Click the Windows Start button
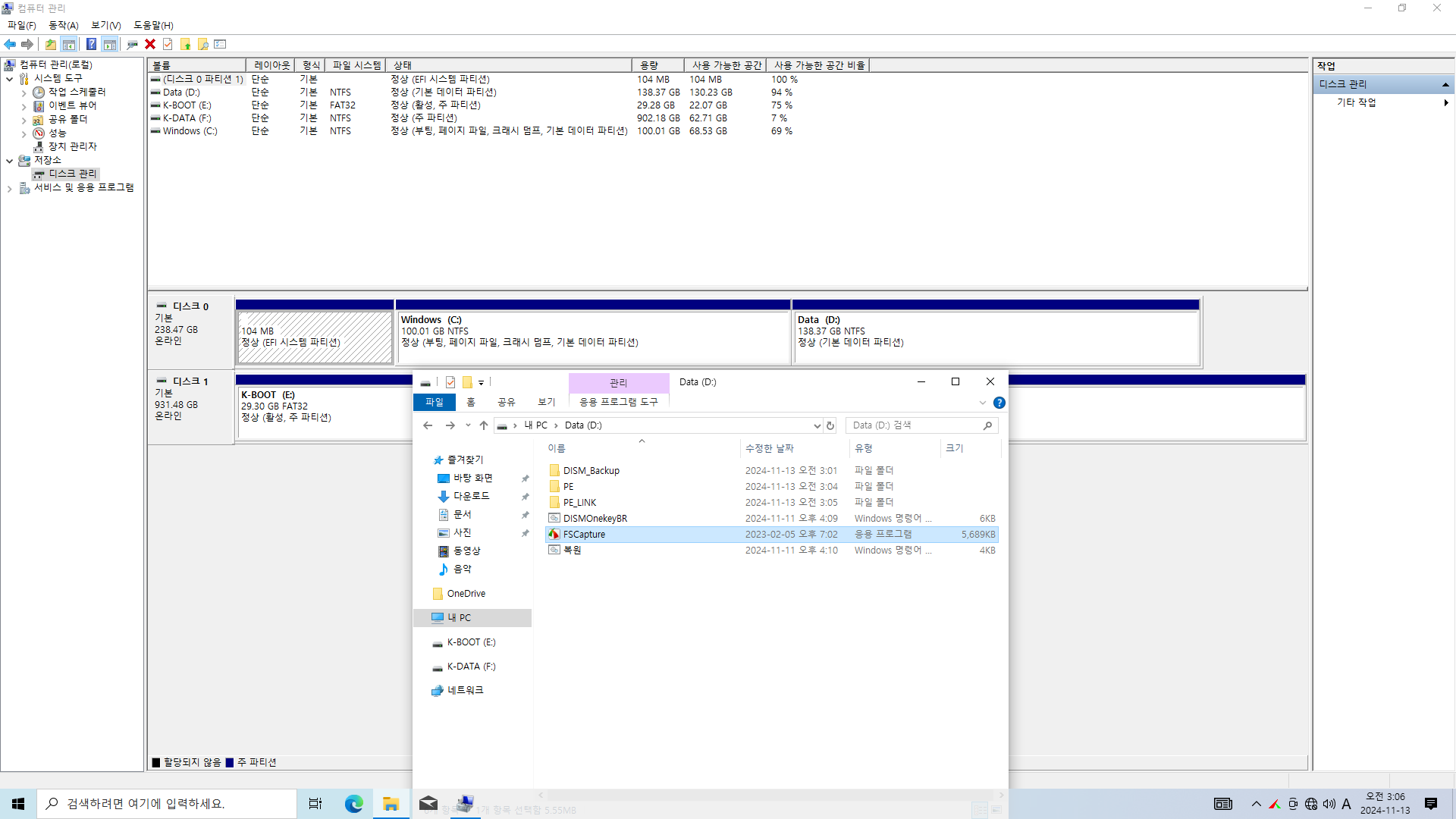The image size is (1456, 819). pyautogui.click(x=18, y=804)
